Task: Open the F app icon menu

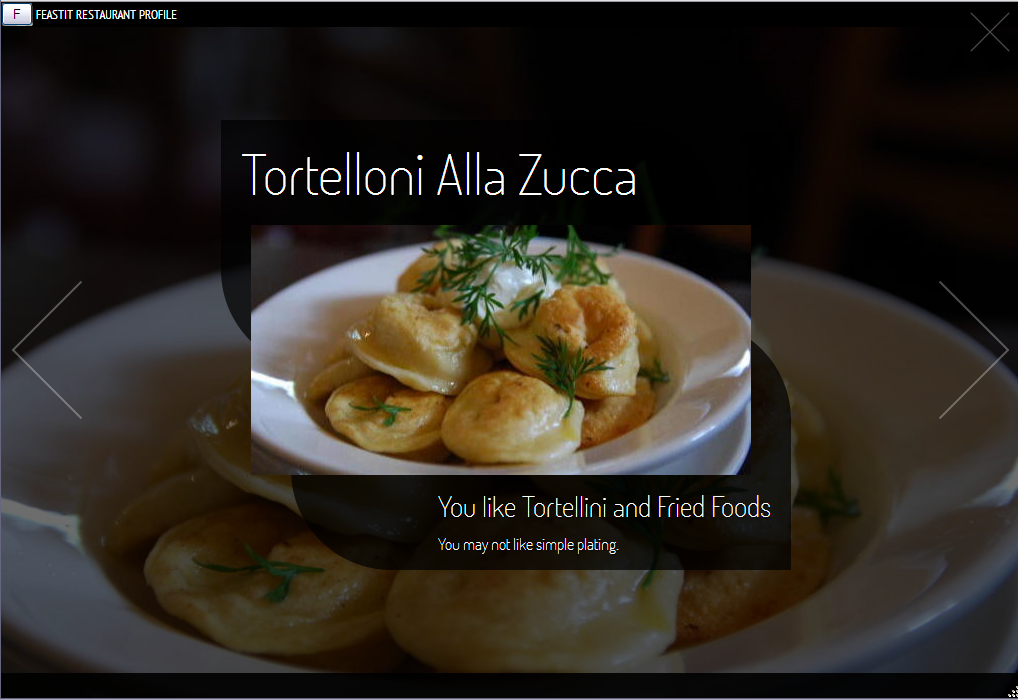Action: tap(17, 14)
